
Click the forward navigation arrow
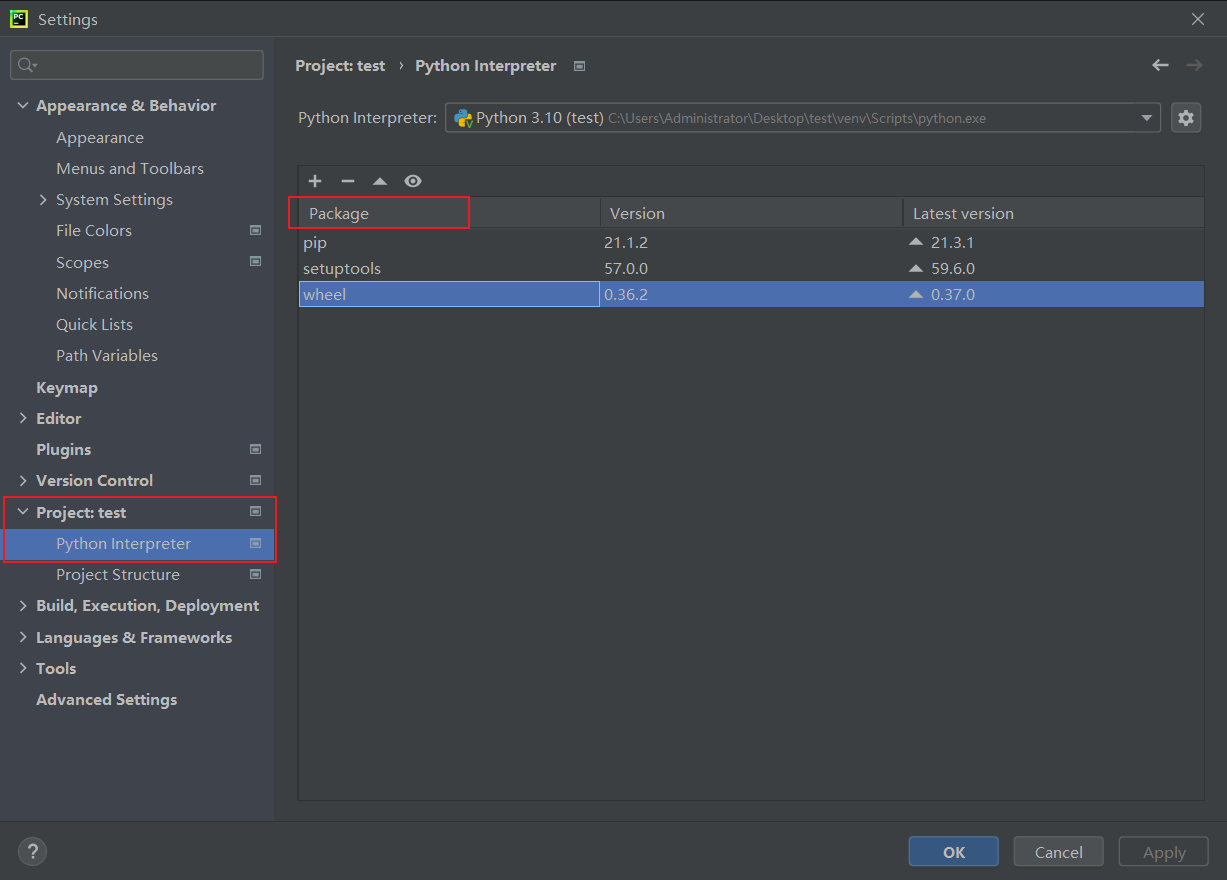point(1194,65)
